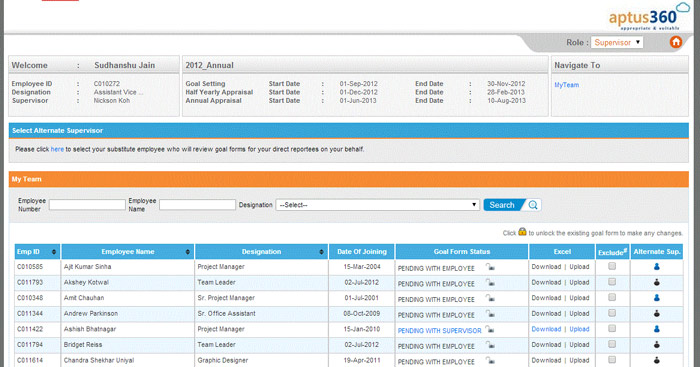Viewport: 700px width, 367px height.
Task: Click 'here' link to select alternate supervisor
Action: 57,149
